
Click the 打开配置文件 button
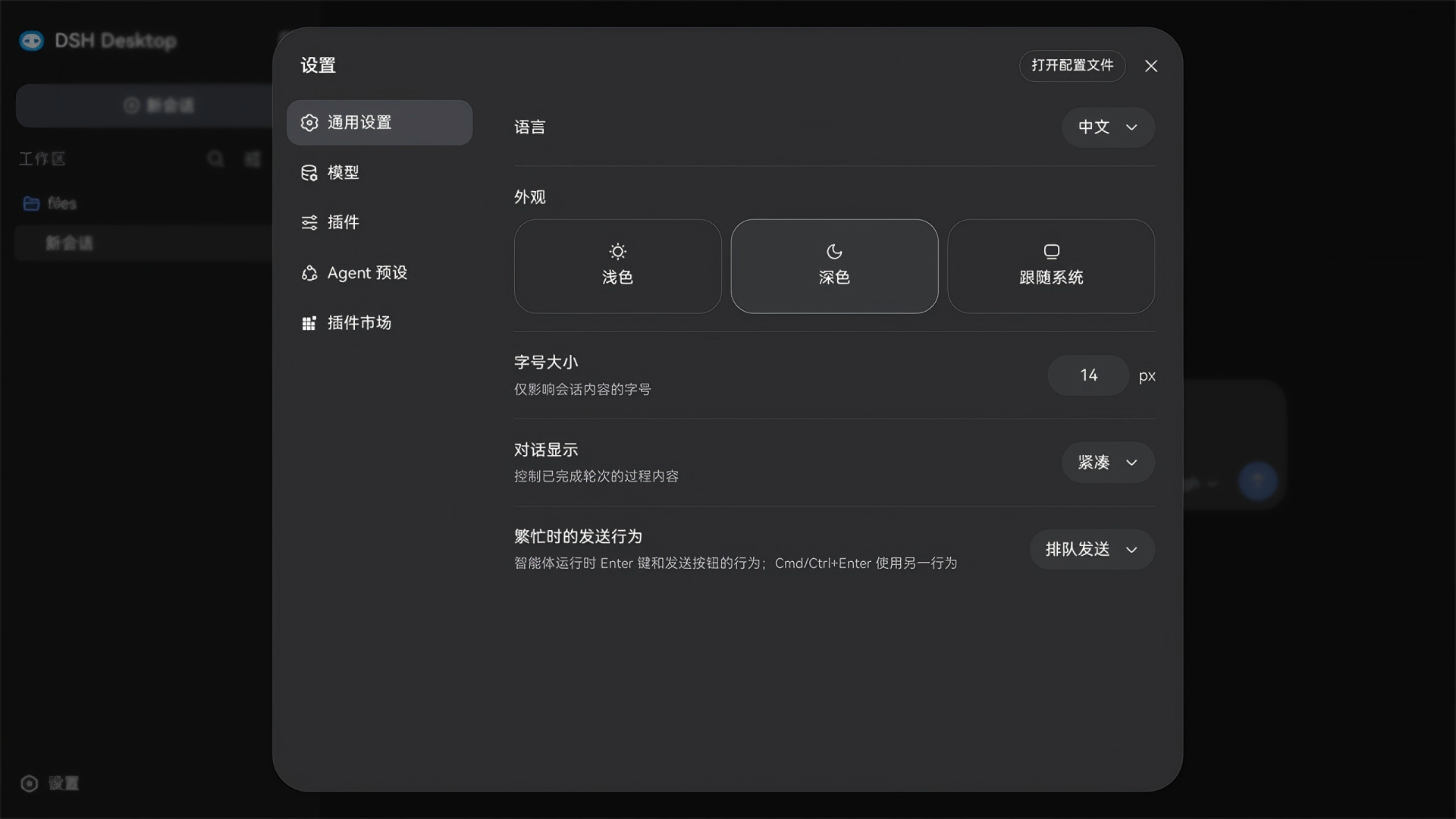click(1072, 66)
